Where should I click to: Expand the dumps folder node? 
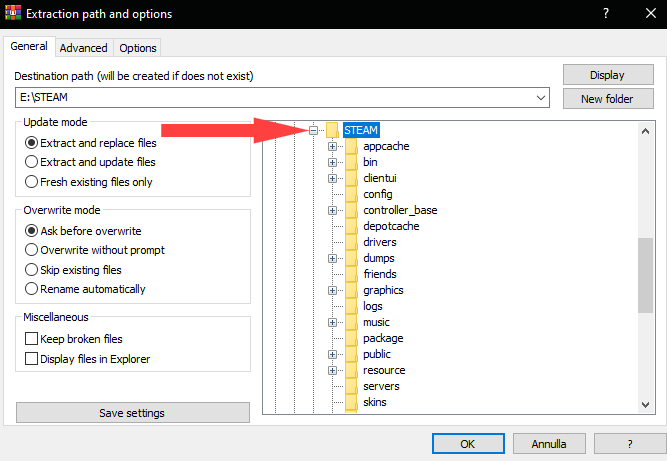333,259
